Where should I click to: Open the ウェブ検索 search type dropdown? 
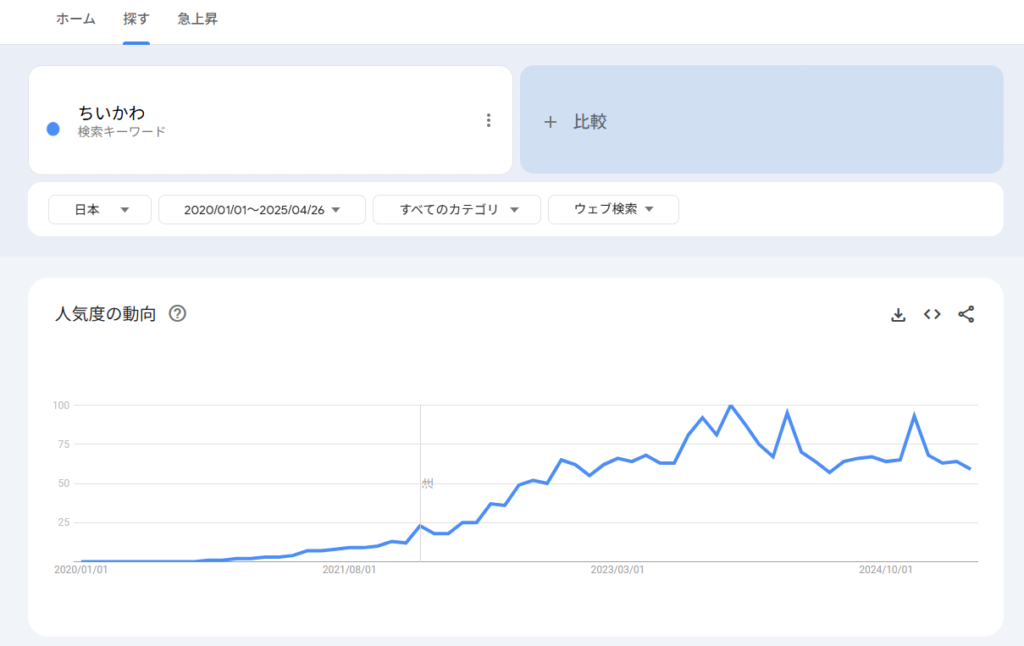(613, 210)
